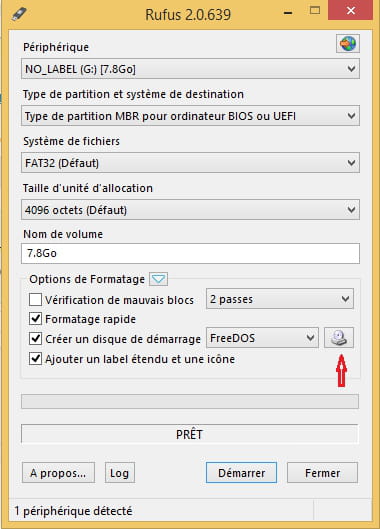Disable Ajouter un label étendu et une icône
The height and width of the screenshot is (529, 380).
pos(35,359)
